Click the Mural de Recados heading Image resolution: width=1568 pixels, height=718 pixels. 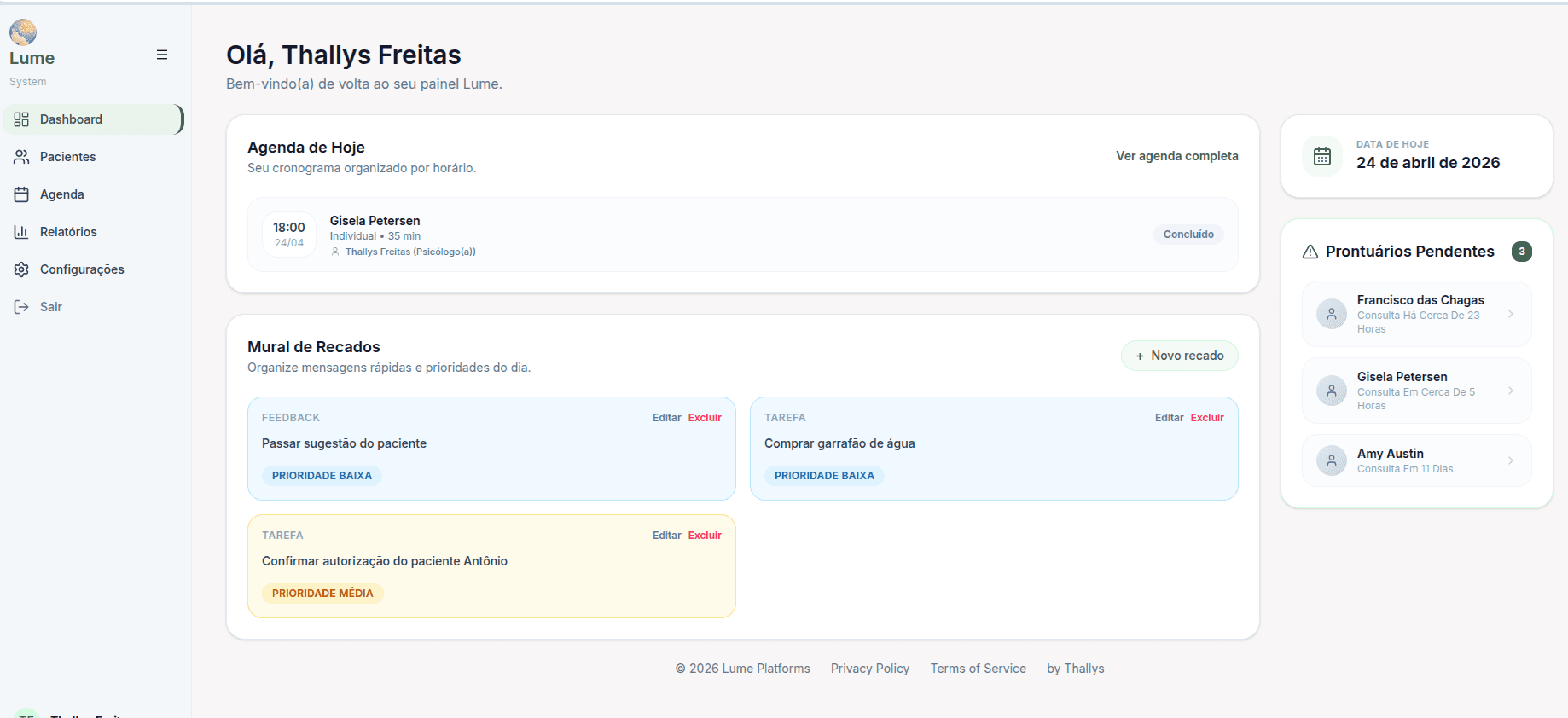314,347
